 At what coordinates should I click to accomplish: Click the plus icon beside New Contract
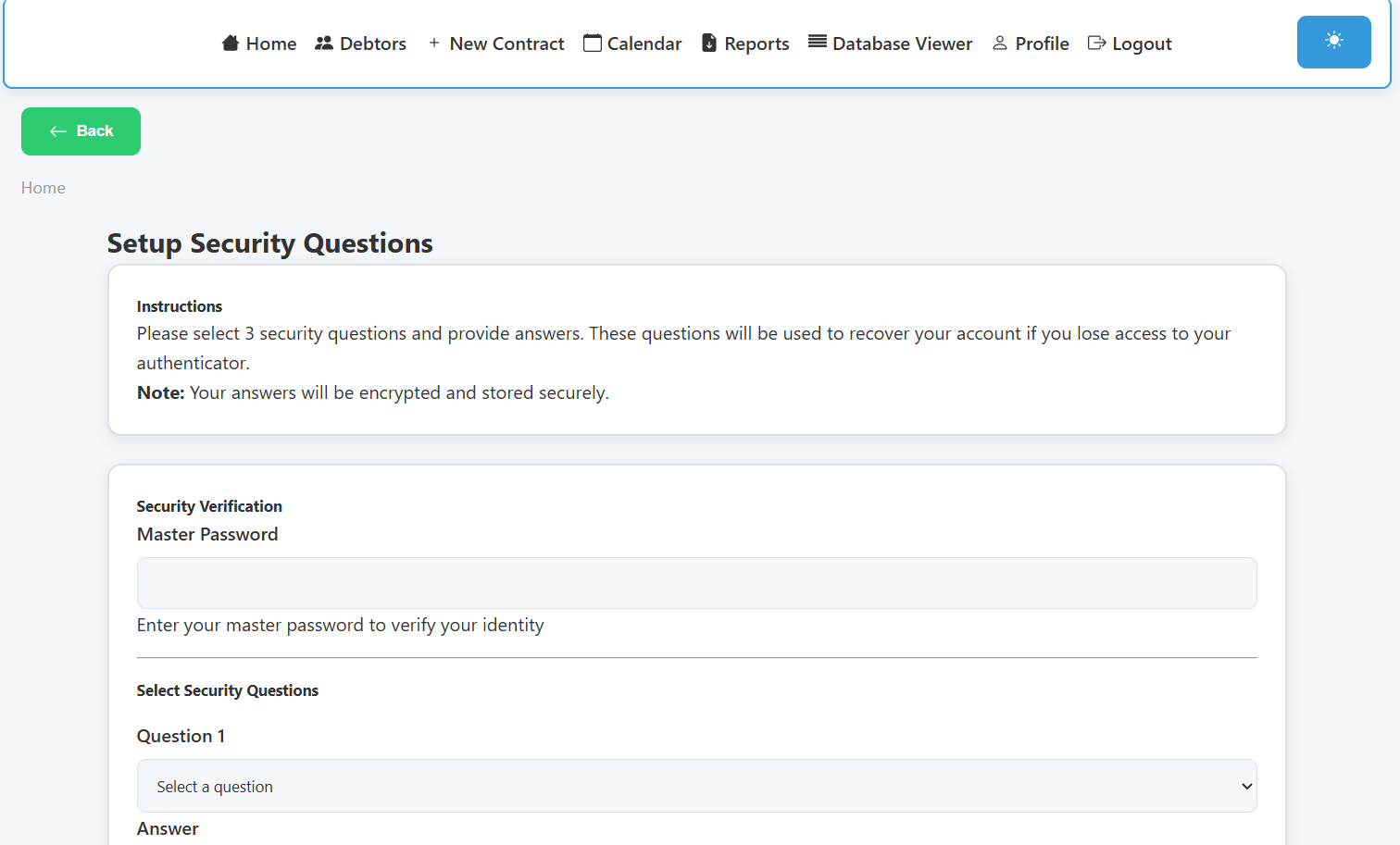433,43
